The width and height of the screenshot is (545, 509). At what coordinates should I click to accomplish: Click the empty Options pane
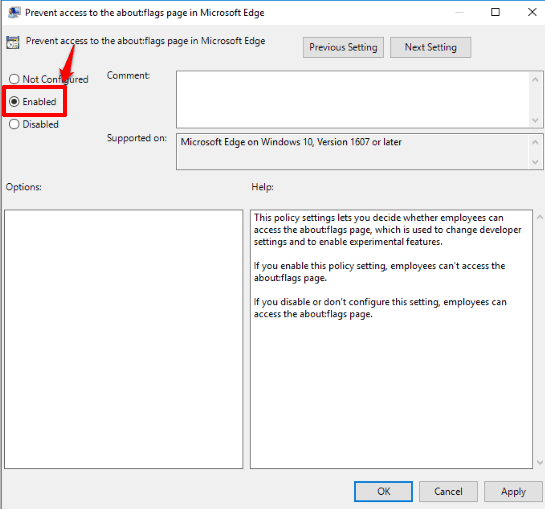pos(123,339)
